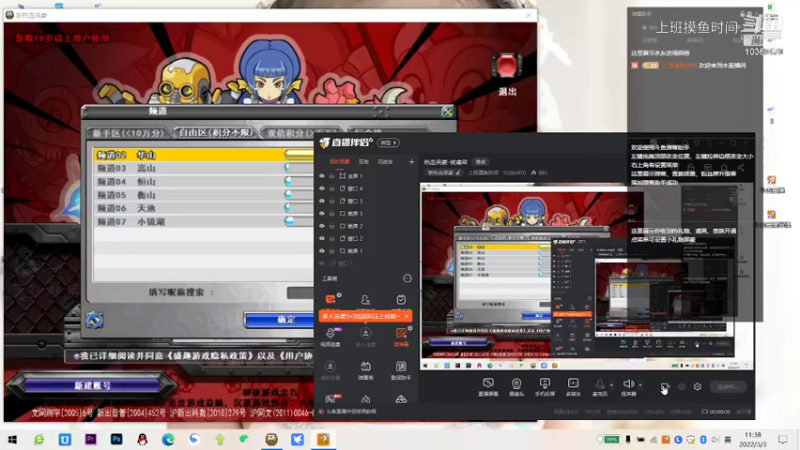This screenshot has width=800, height=450.
Task: Add a screen capture source in the streaming toolbar
Action: click(x=488, y=386)
